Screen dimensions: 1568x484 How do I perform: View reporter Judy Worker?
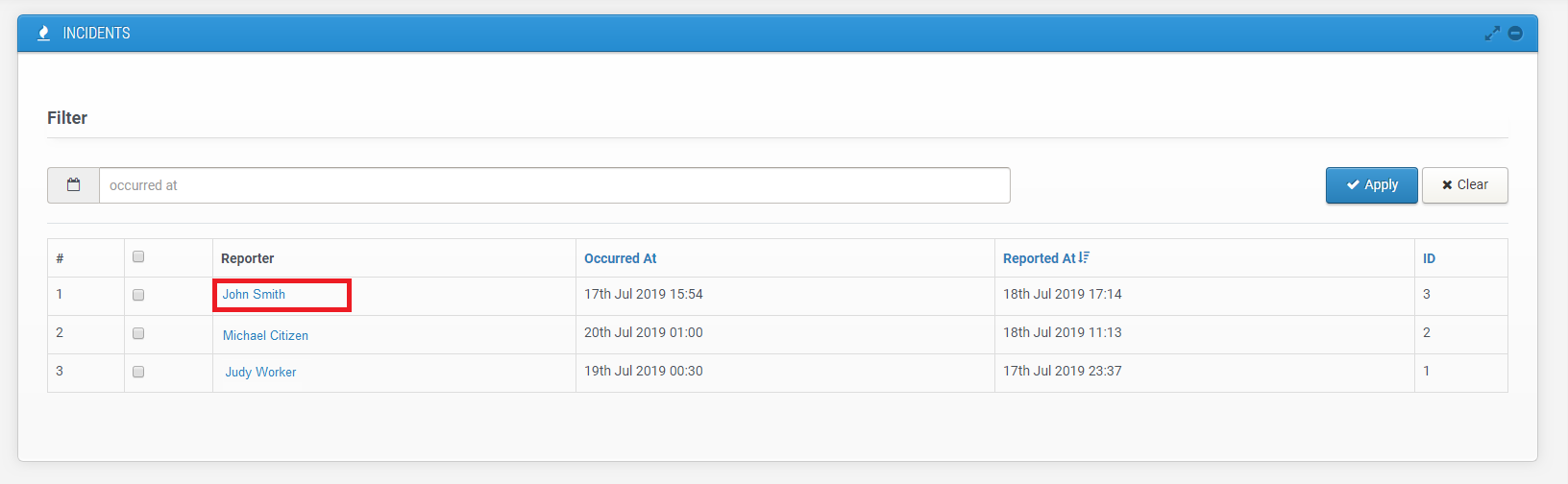point(260,373)
